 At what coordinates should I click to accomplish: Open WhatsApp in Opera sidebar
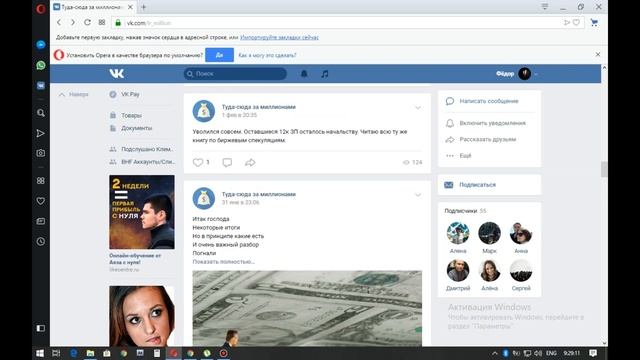pyautogui.click(x=41, y=65)
